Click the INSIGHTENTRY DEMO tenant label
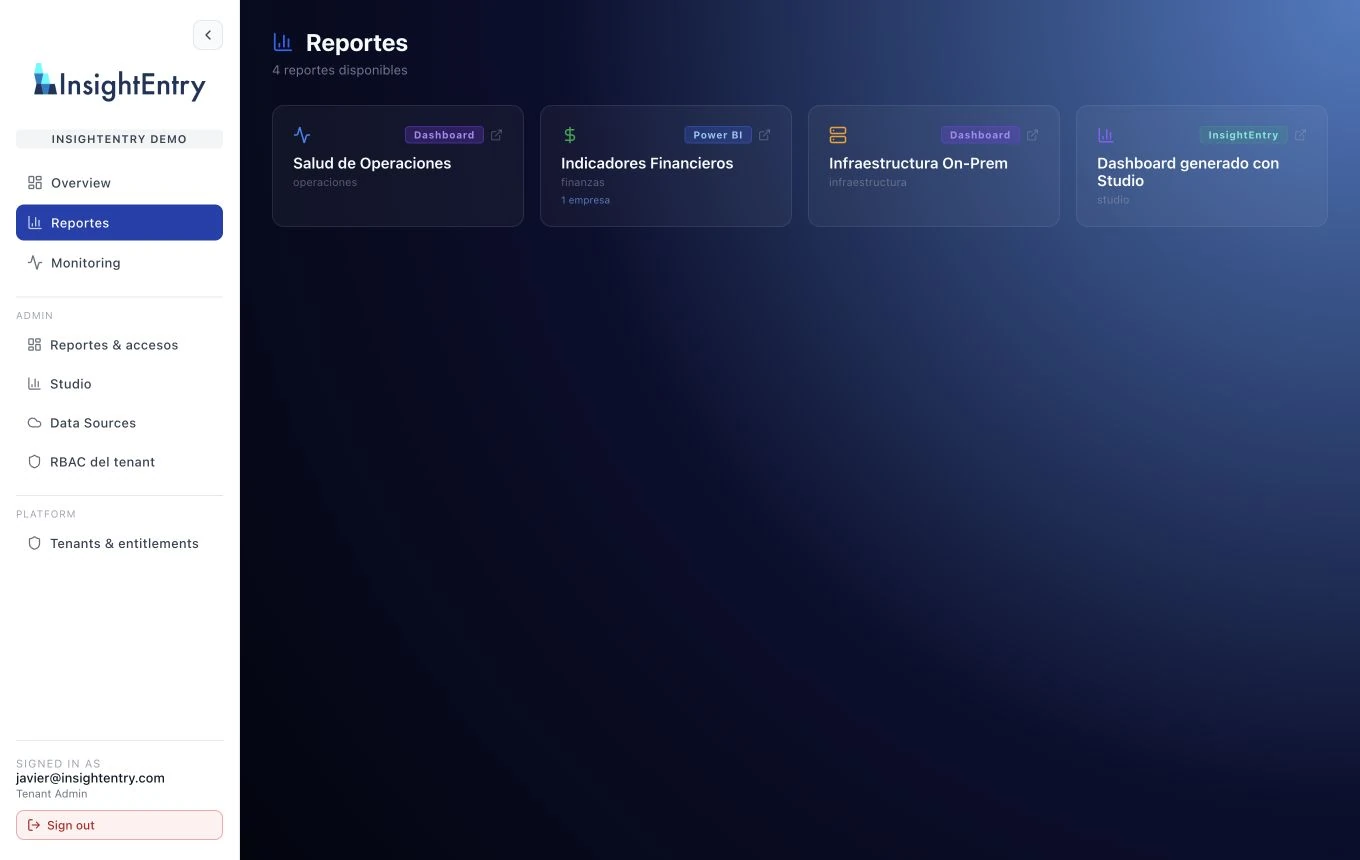Image resolution: width=1360 pixels, height=860 pixels. tap(119, 139)
